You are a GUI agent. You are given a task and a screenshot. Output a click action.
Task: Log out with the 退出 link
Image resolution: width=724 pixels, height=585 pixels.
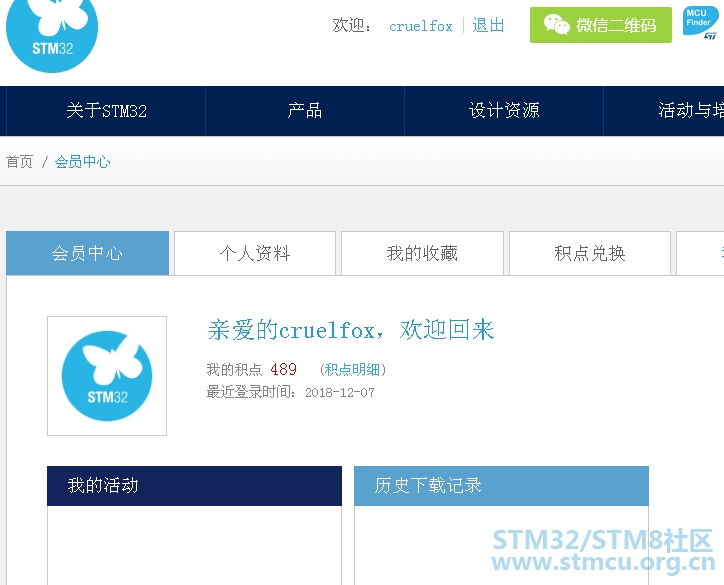click(x=488, y=25)
